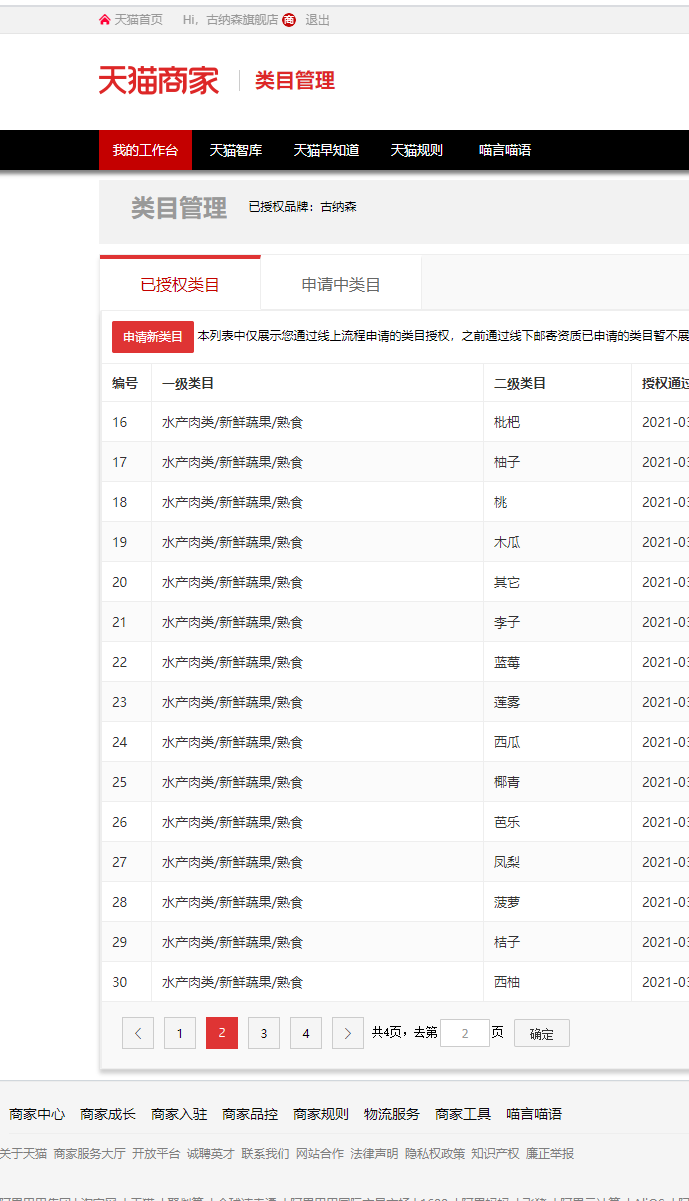Click the 天猫商家 logo
Viewport: 689px width, 1201px height.
point(158,81)
